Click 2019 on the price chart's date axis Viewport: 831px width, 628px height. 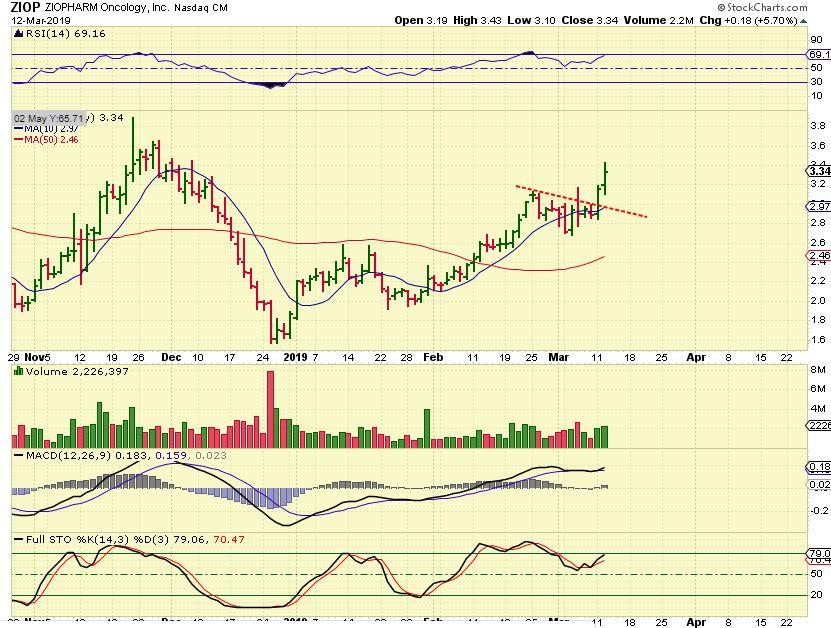293,355
